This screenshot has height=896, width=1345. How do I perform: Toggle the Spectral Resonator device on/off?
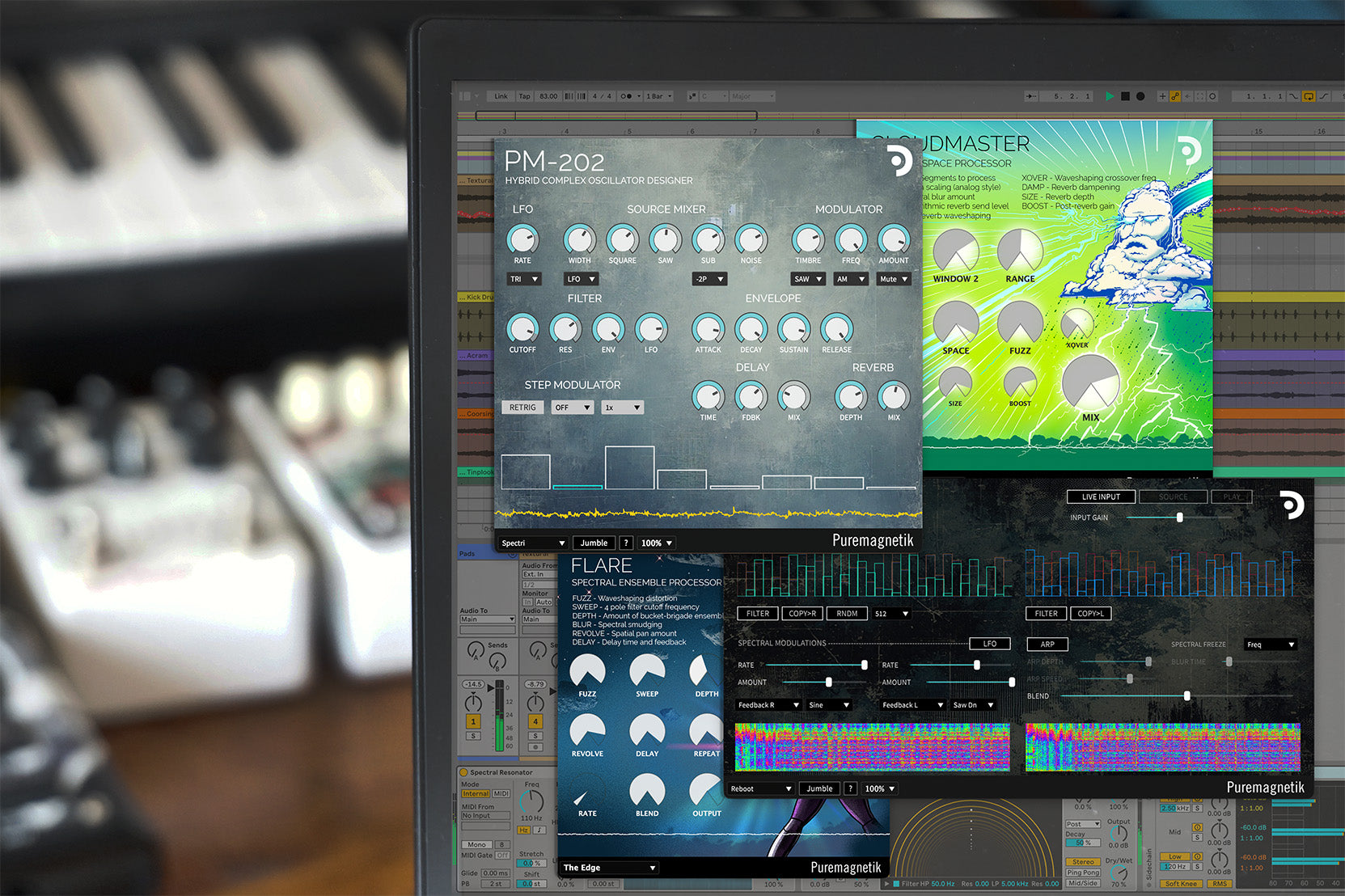[463, 772]
